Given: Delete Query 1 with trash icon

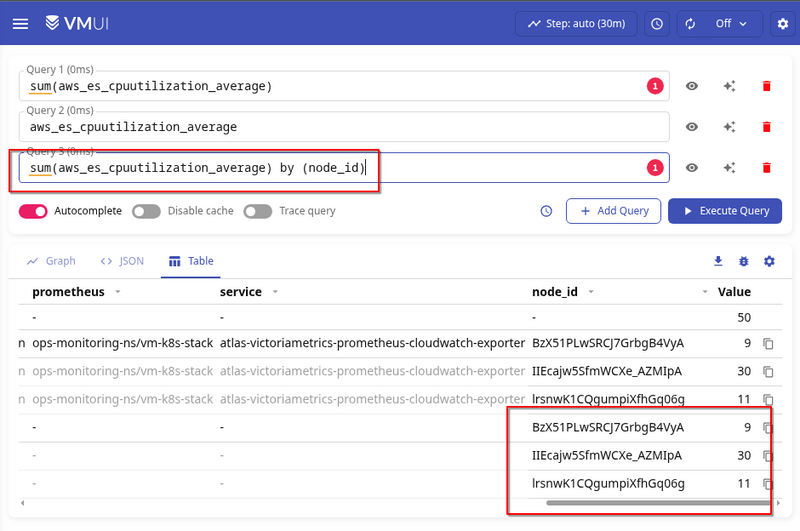Looking at the screenshot, I should (x=767, y=86).
